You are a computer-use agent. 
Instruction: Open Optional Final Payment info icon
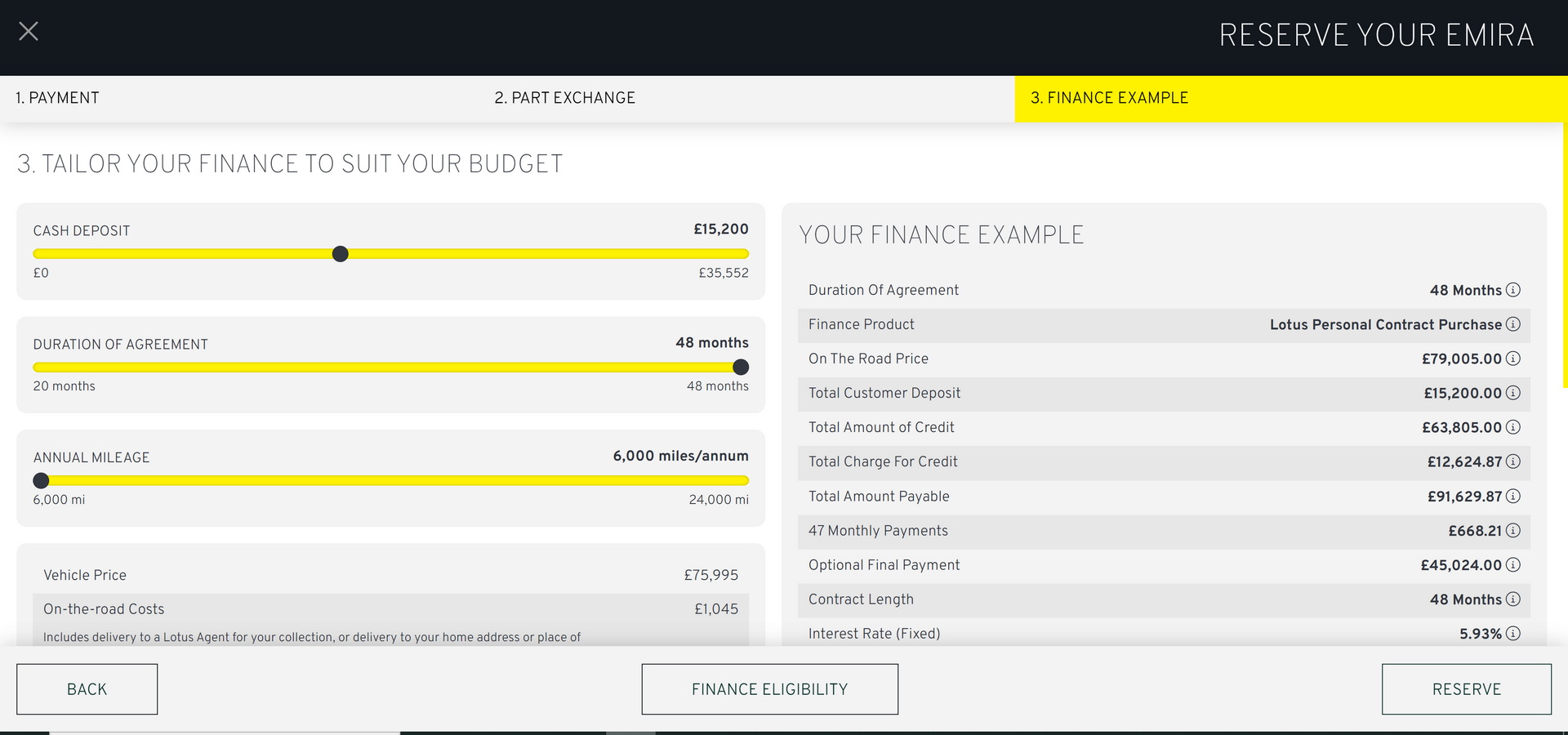coord(1512,565)
